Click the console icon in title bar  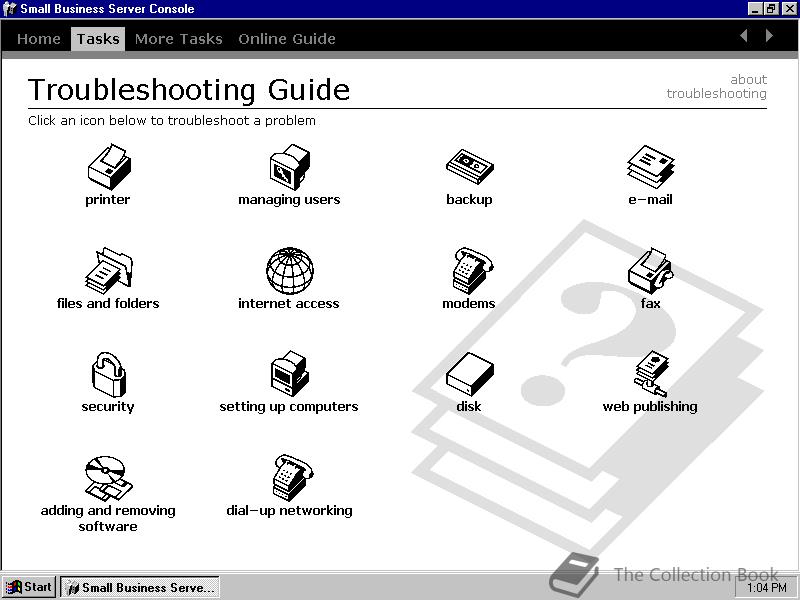coord(9,9)
